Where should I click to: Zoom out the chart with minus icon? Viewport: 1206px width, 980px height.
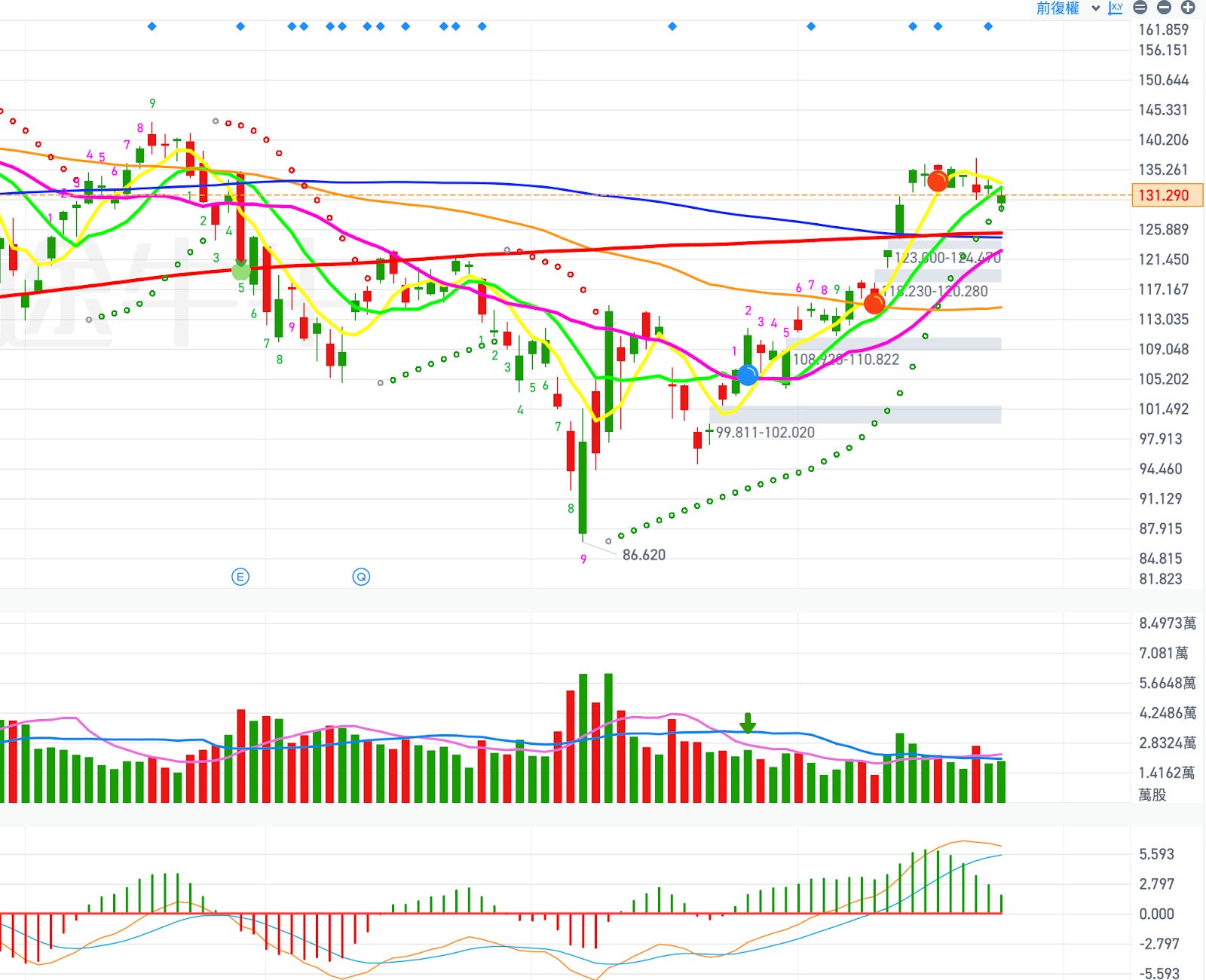(x=1165, y=8)
